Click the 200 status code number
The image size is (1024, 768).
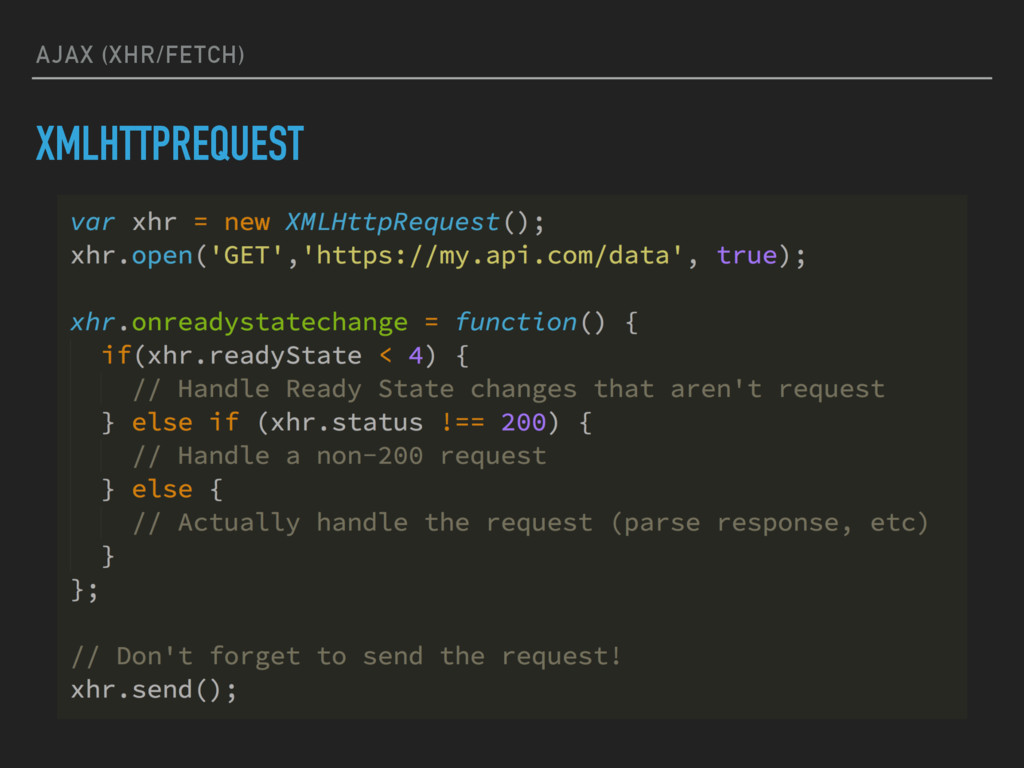(523, 423)
